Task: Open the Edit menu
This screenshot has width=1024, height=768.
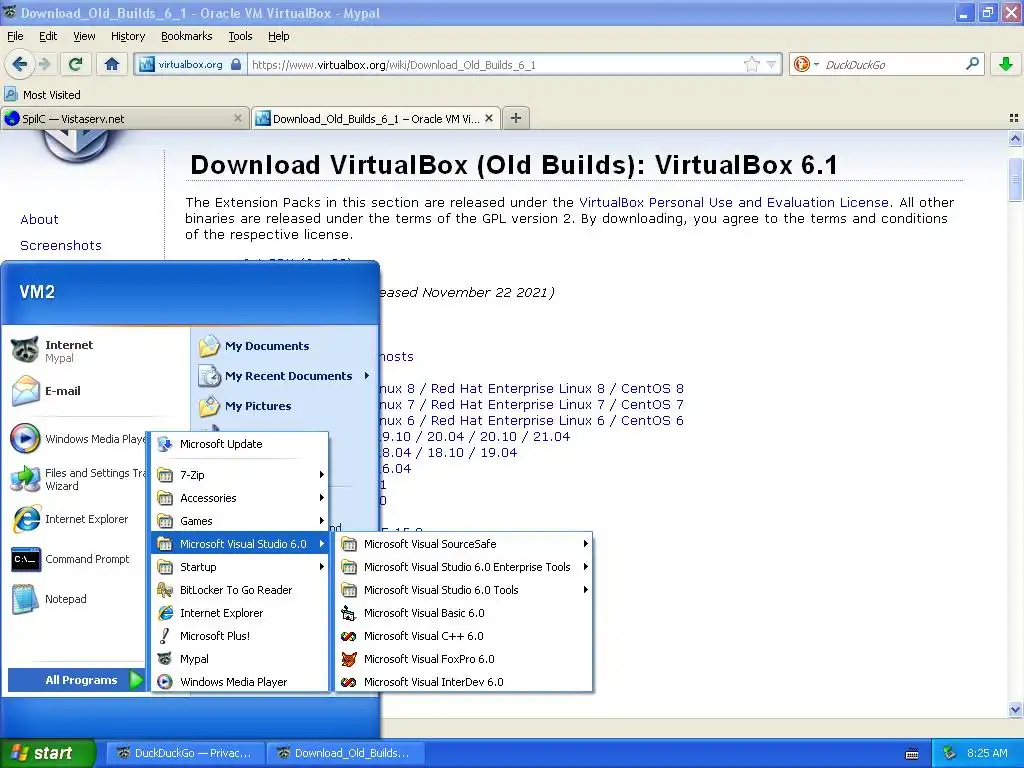Action: coord(48,36)
